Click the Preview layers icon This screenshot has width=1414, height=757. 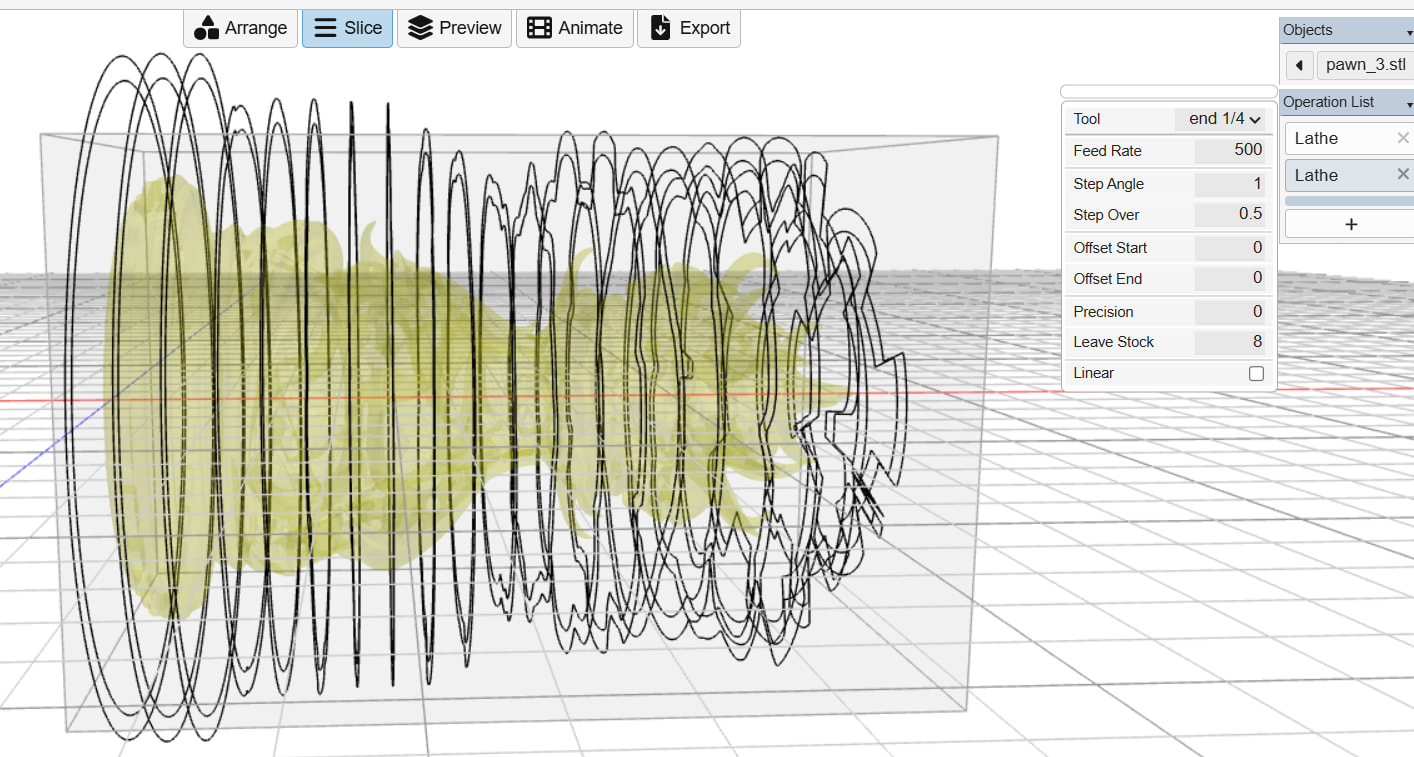click(x=421, y=28)
